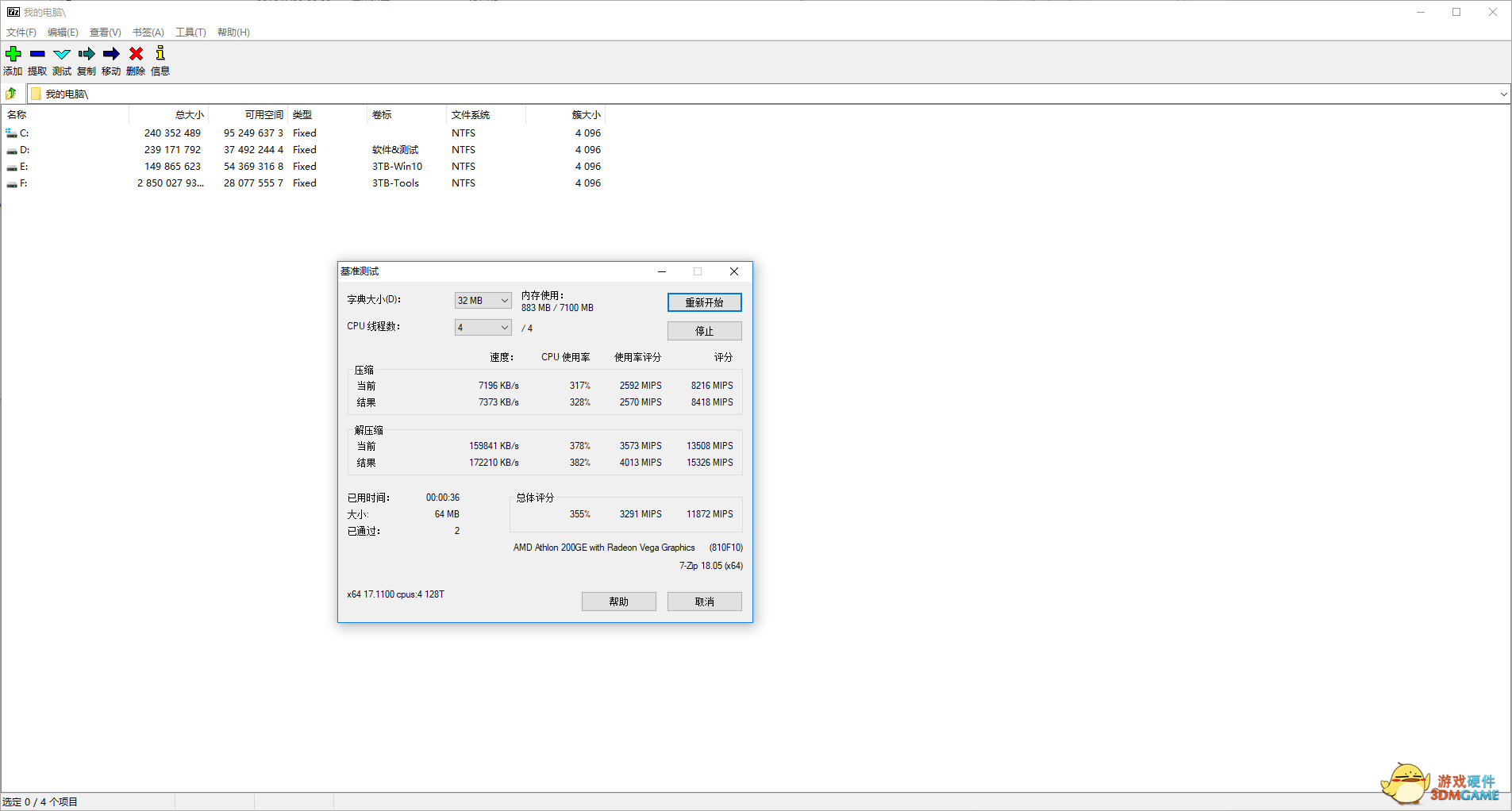The width and height of the screenshot is (1512, 811).
Task: Click decompression speed 172210 KB/s
Action: coord(494,463)
